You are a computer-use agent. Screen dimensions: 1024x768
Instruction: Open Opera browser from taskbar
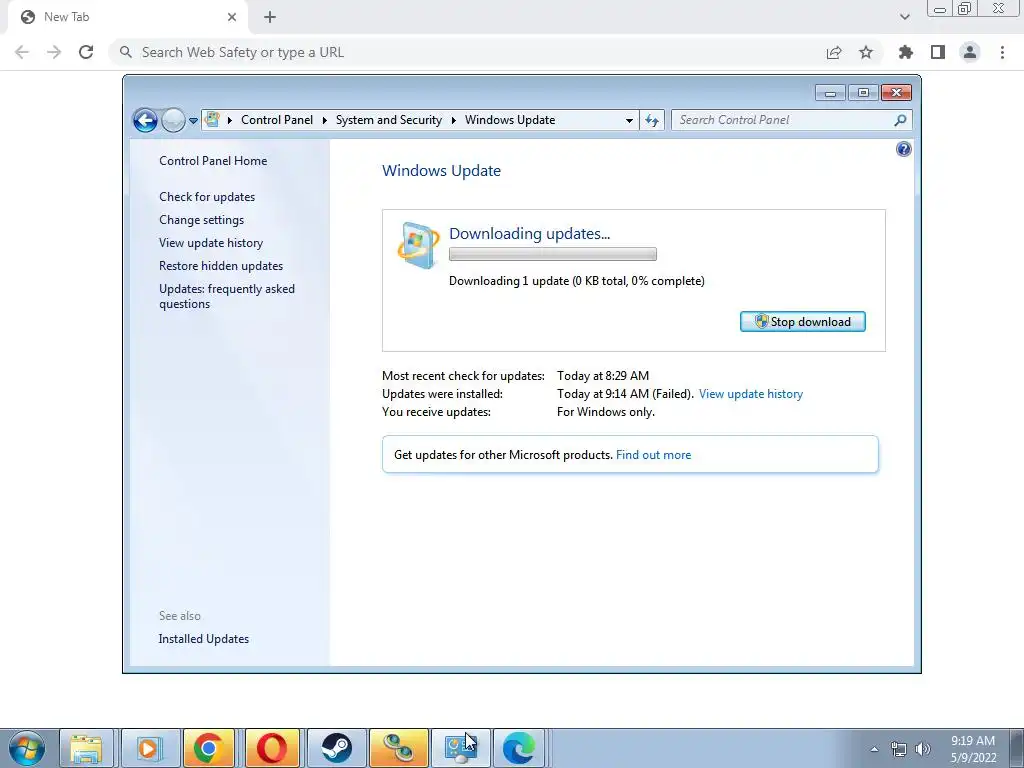pyautogui.click(x=272, y=748)
